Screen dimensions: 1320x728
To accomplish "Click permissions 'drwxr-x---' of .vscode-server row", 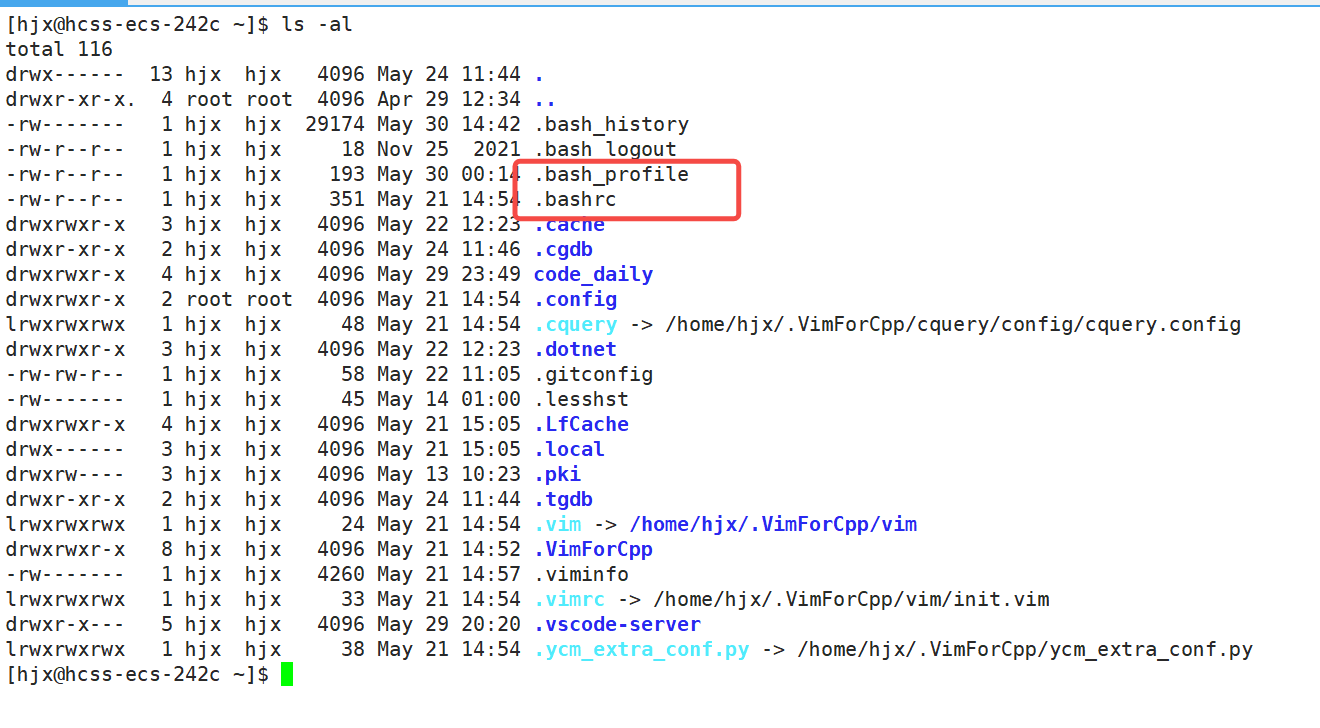I will point(65,625).
